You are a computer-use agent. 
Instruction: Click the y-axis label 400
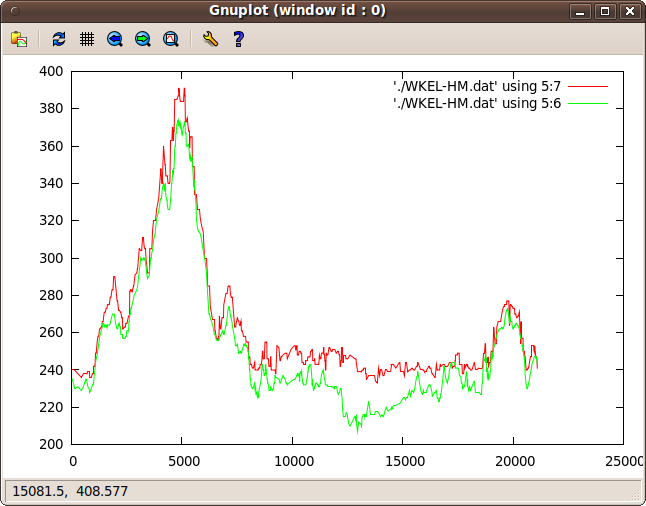click(51, 71)
